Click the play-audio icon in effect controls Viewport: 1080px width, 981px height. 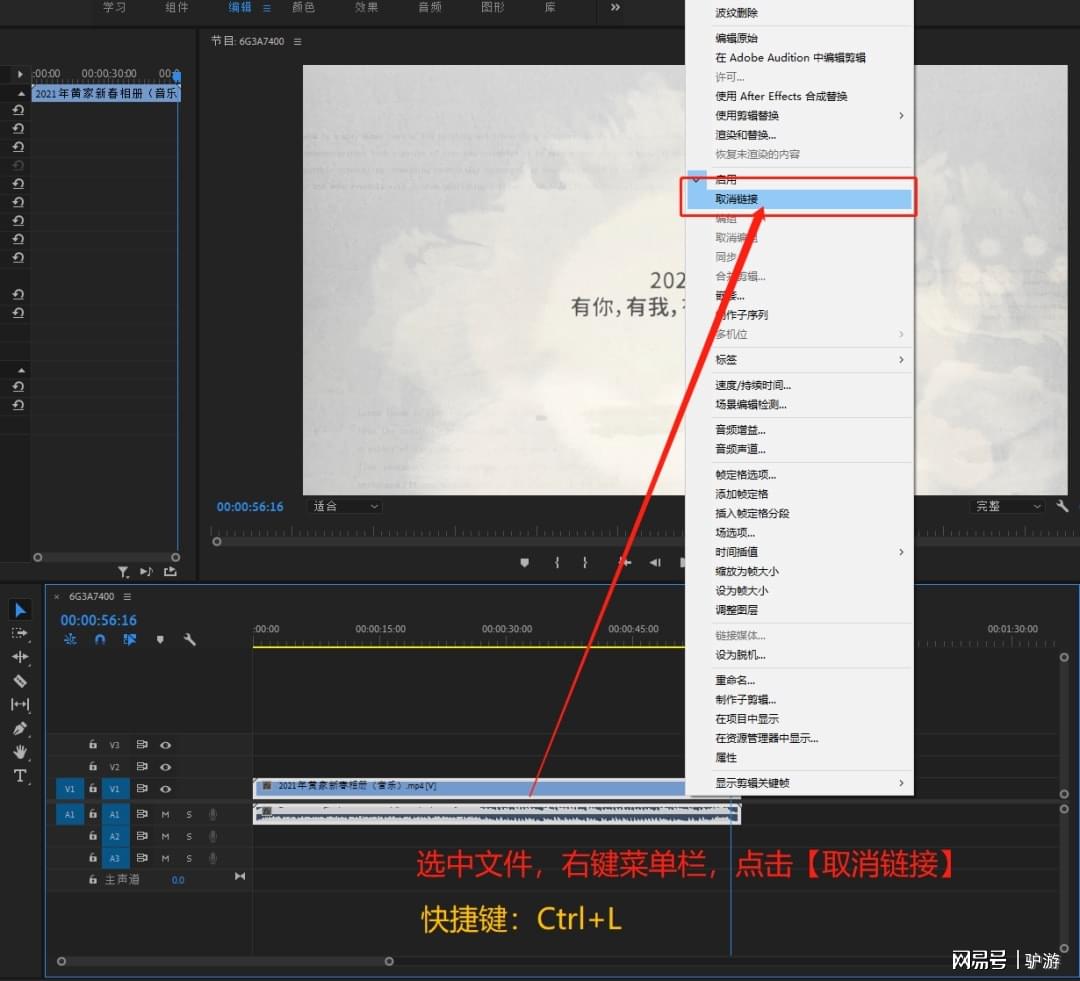click(x=146, y=572)
